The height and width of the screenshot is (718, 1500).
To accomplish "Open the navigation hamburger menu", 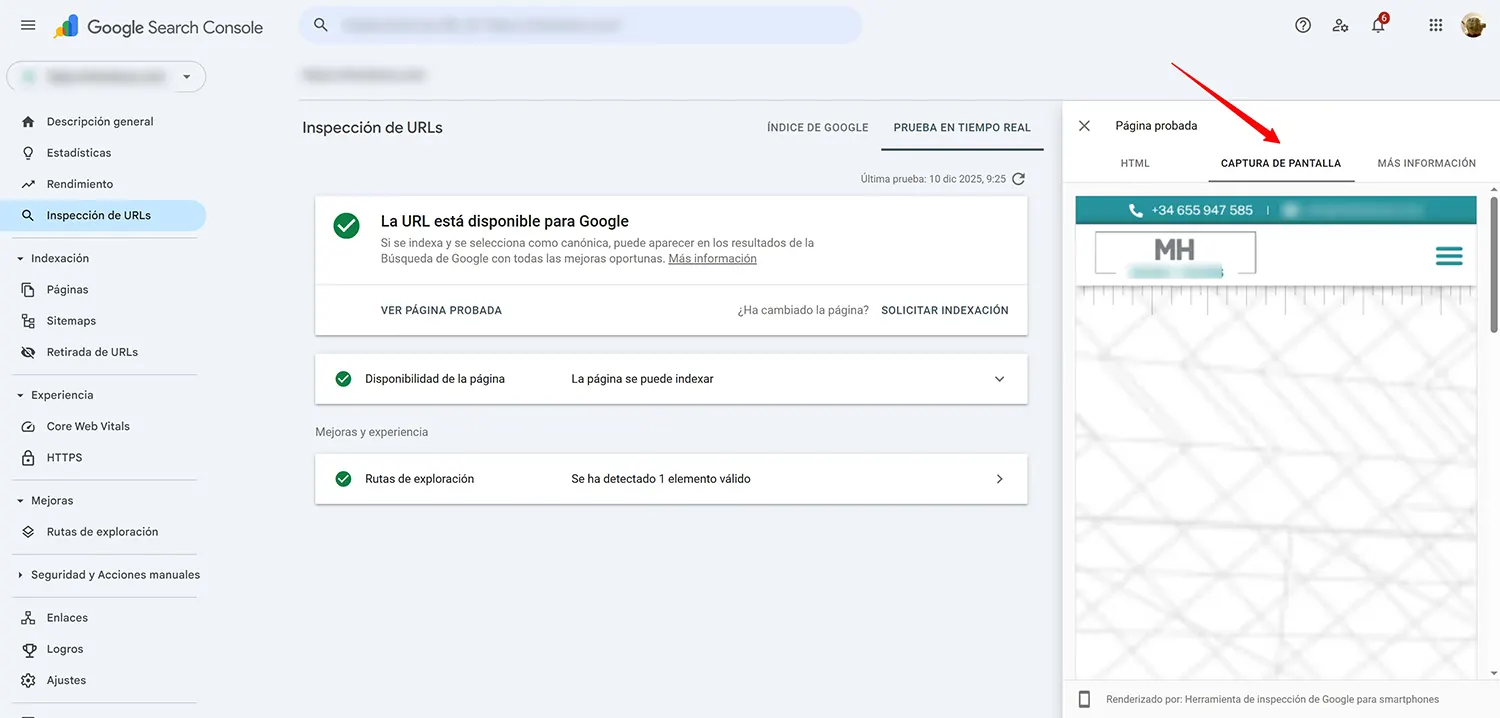I will 27,25.
